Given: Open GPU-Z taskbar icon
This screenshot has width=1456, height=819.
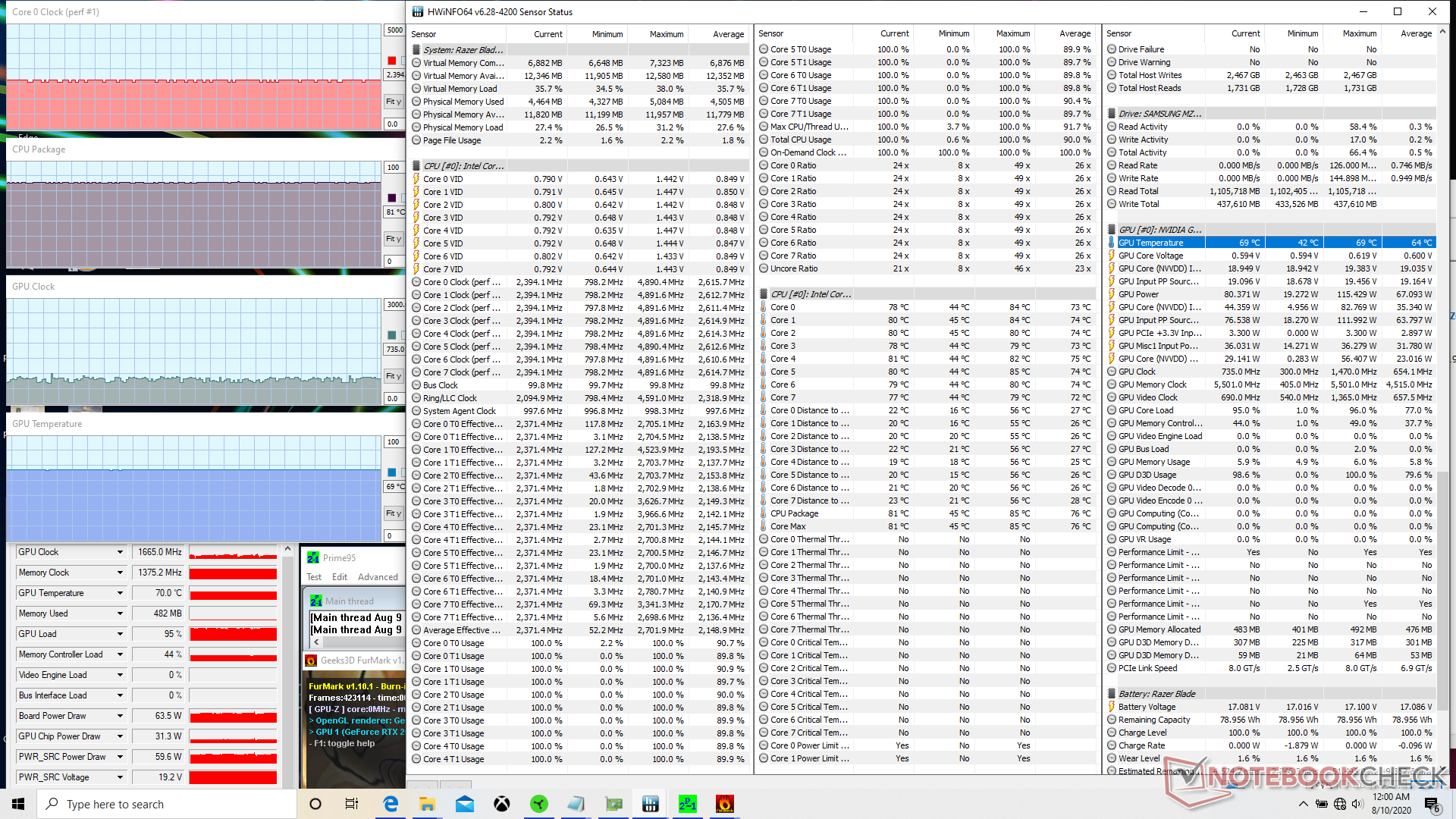Looking at the screenshot, I should [613, 804].
